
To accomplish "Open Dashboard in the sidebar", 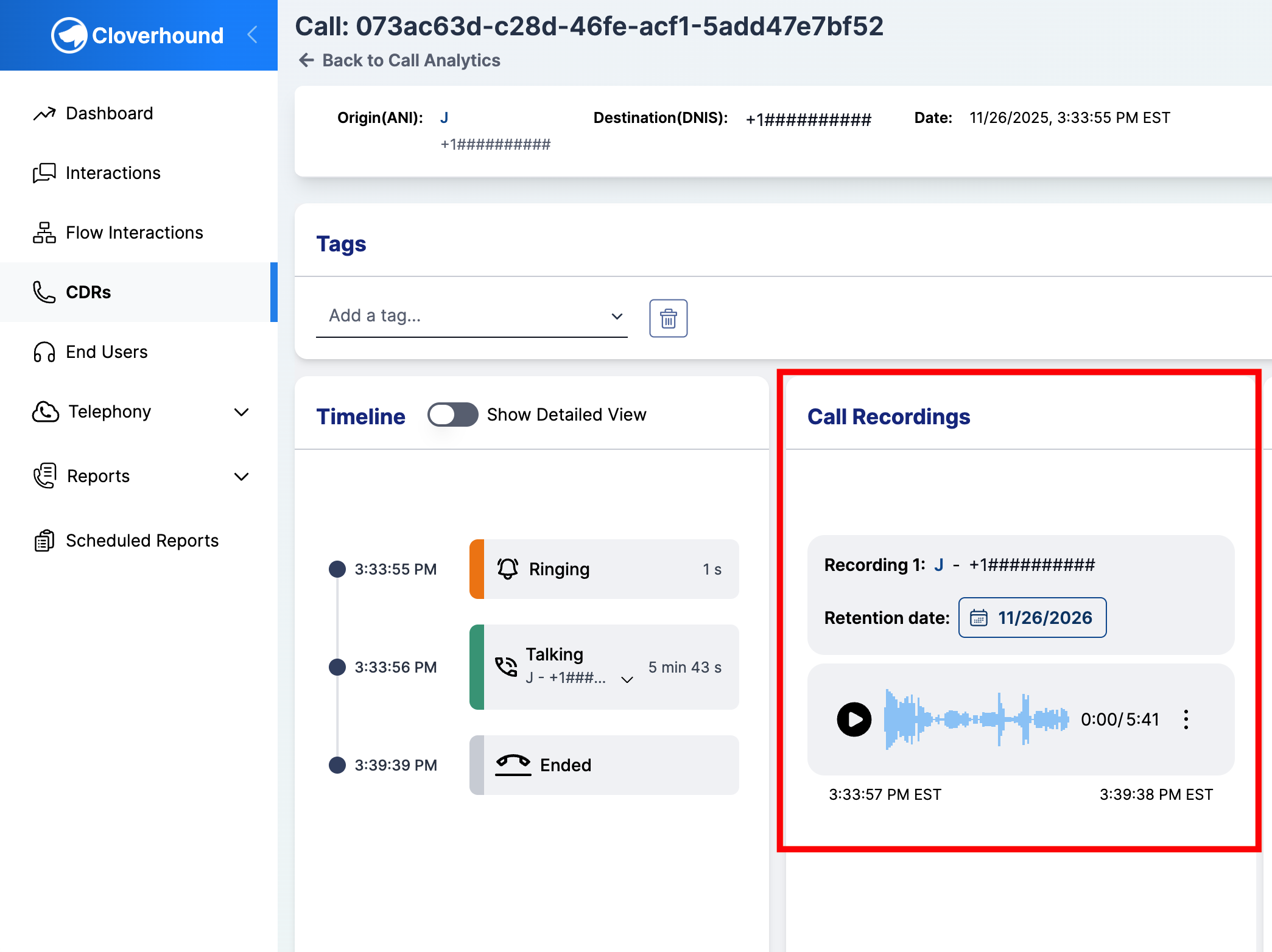I will [x=139, y=113].
